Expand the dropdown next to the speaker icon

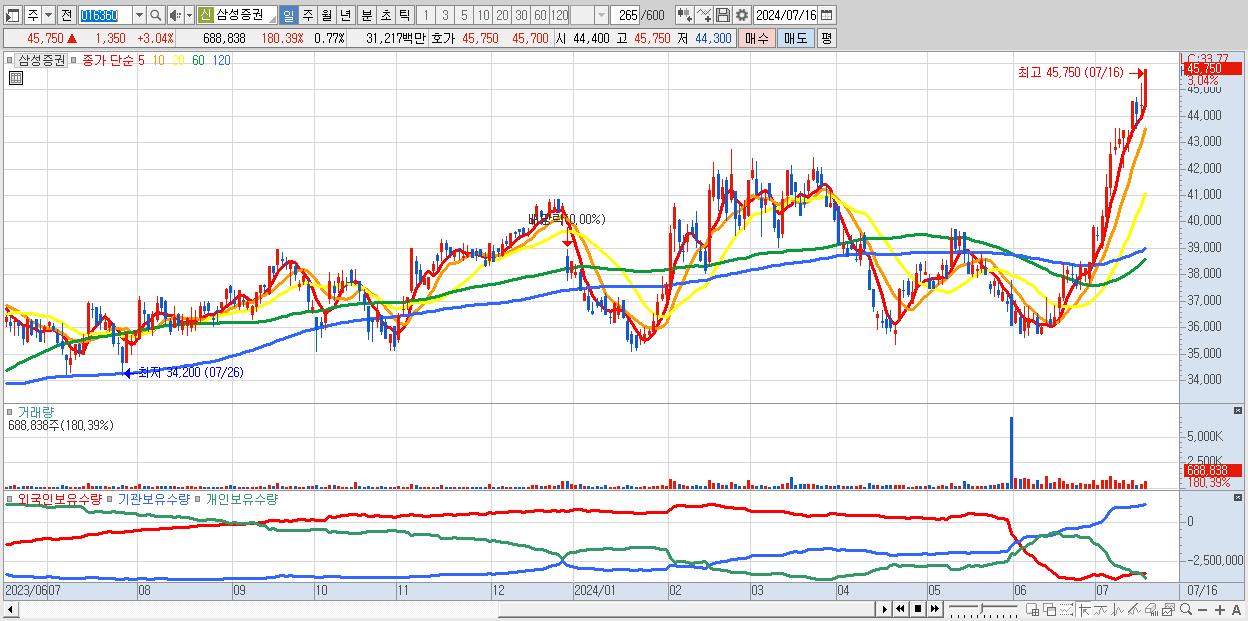pos(189,15)
